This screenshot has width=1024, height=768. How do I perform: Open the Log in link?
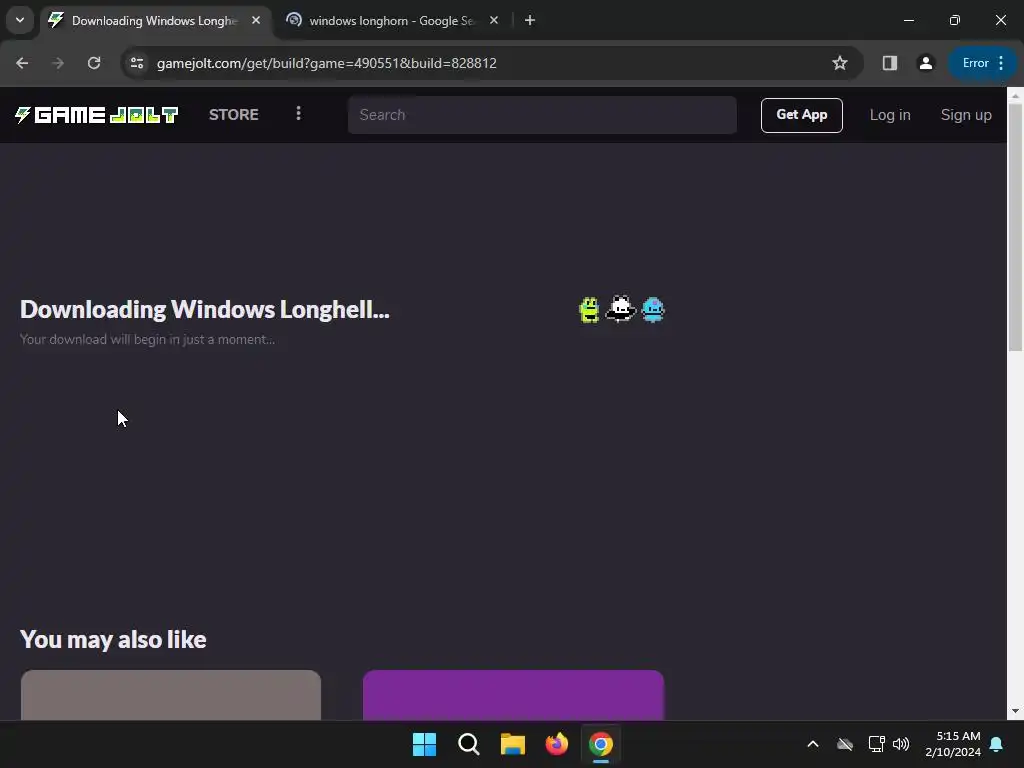coord(890,115)
